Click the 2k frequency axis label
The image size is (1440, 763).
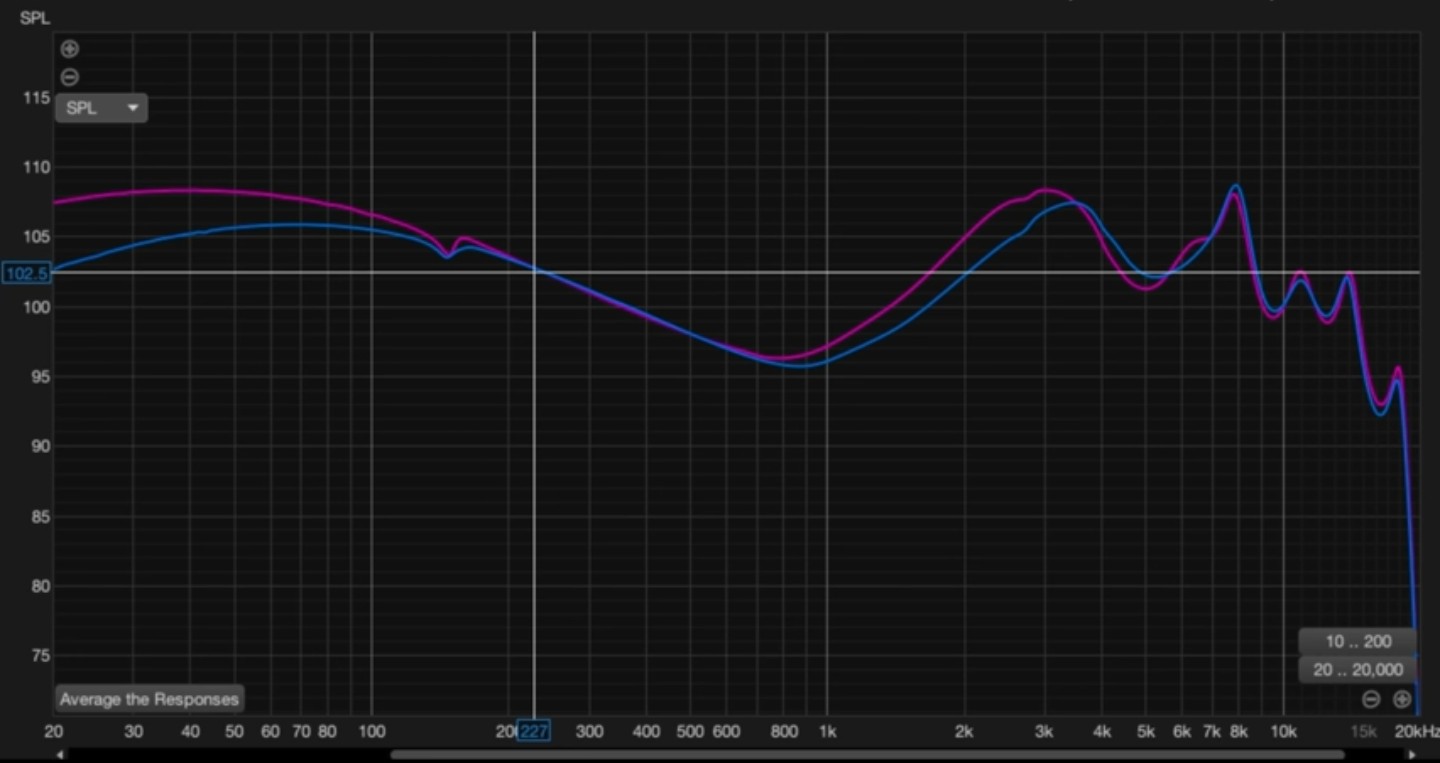tap(964, 731)
